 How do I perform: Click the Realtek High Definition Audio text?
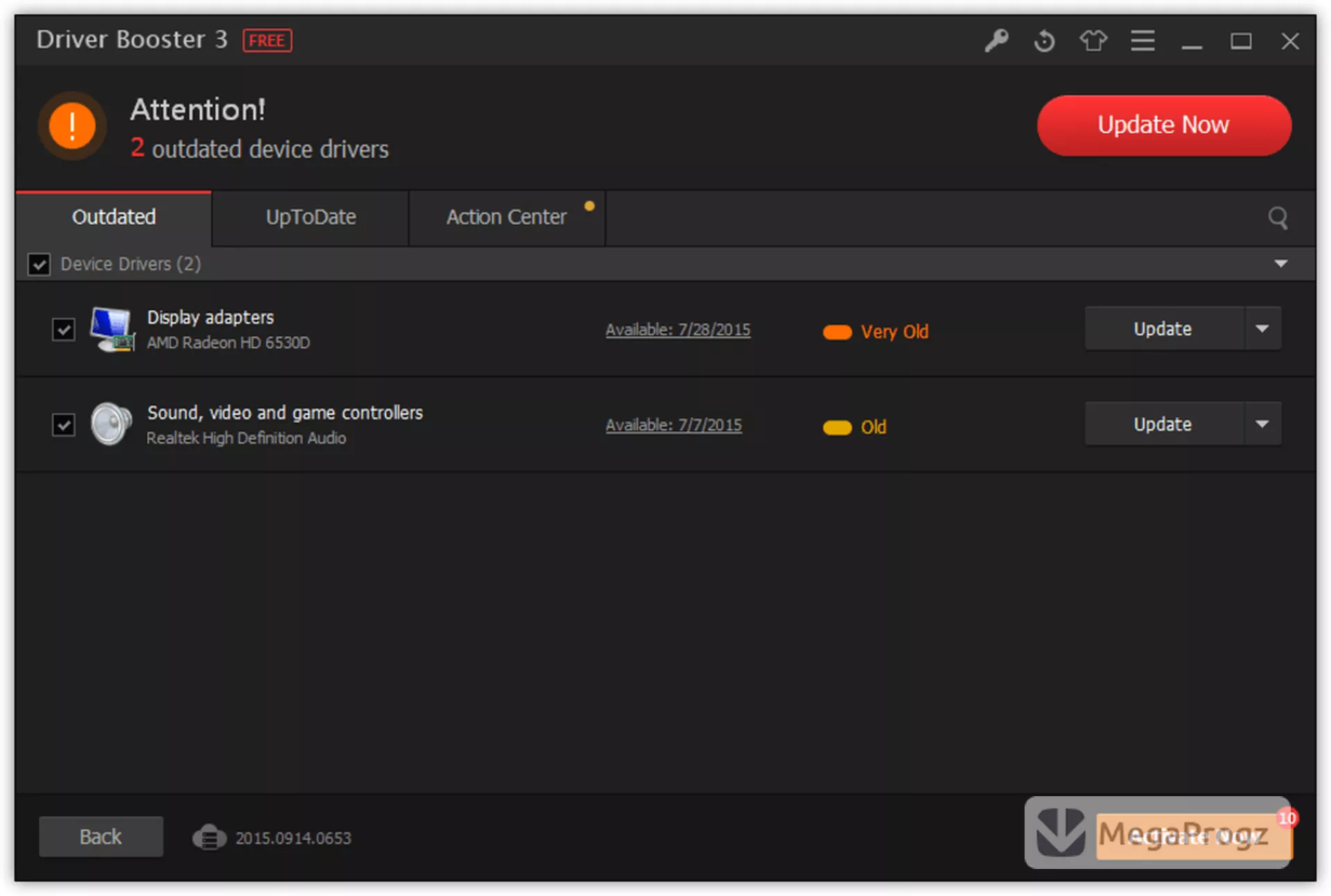coord(246,438)
